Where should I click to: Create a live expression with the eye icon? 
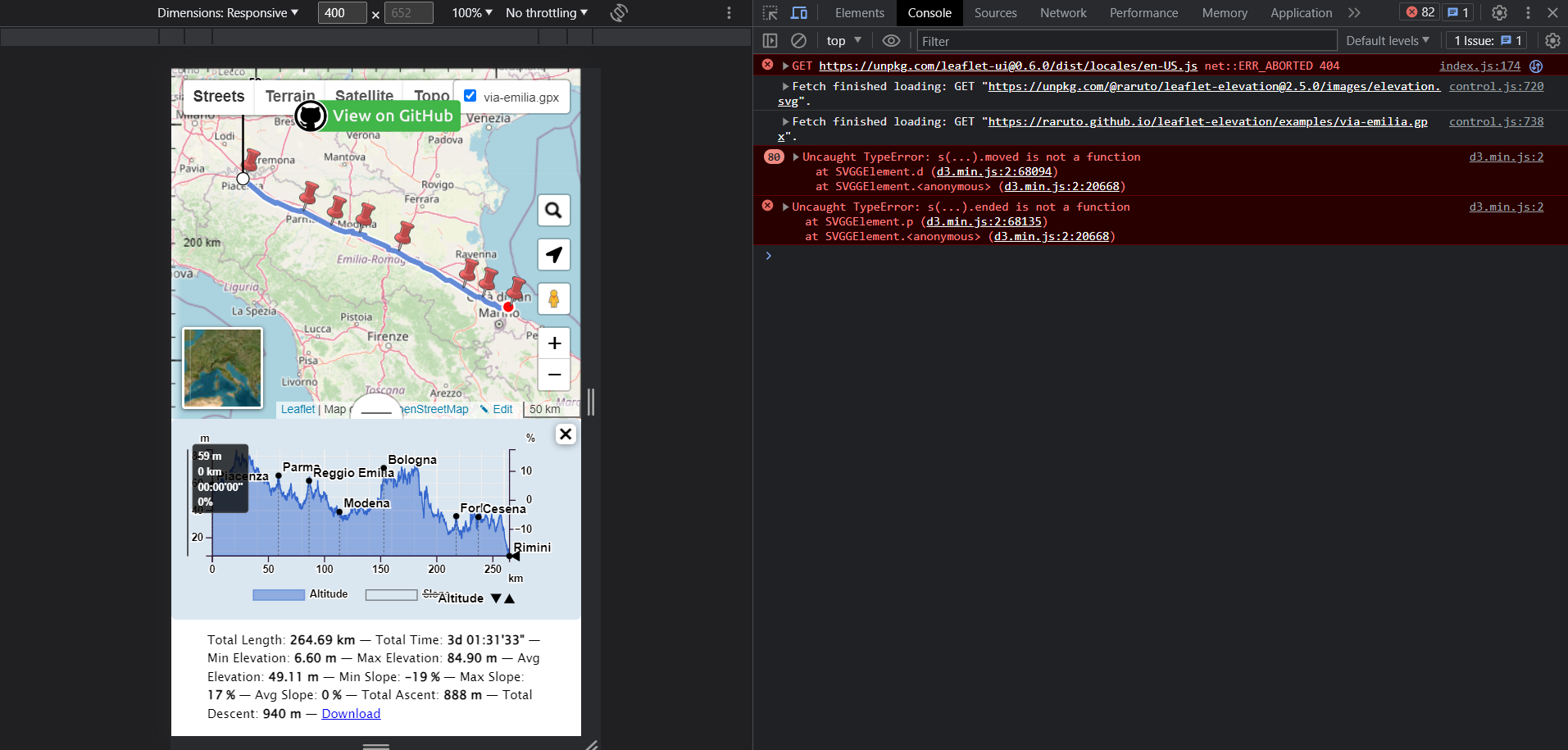pos(891,40)
